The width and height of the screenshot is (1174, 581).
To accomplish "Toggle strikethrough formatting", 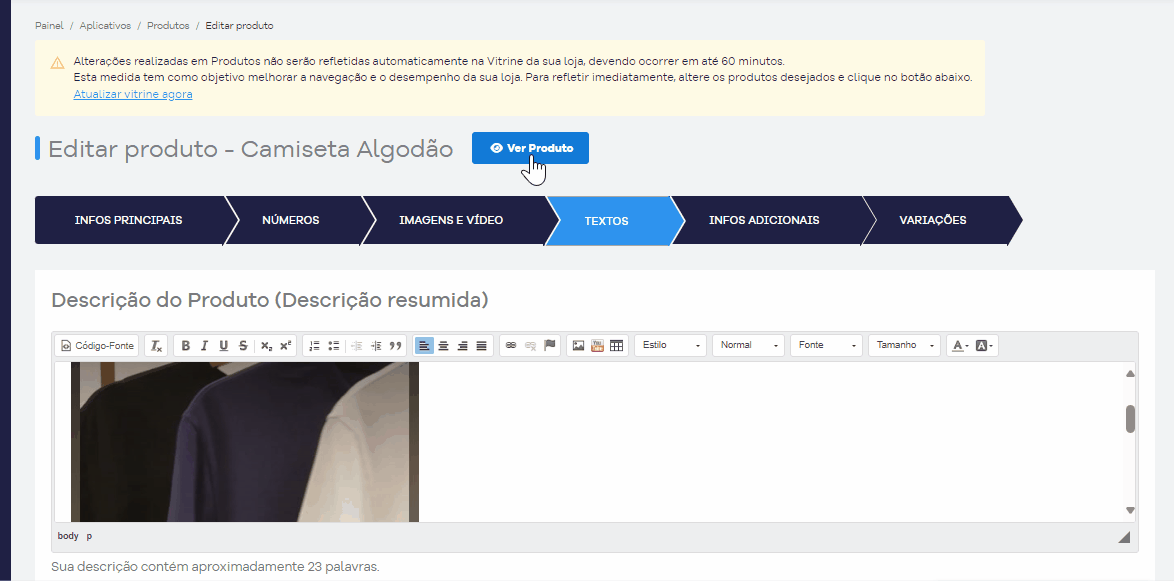I will click(243, 346).
